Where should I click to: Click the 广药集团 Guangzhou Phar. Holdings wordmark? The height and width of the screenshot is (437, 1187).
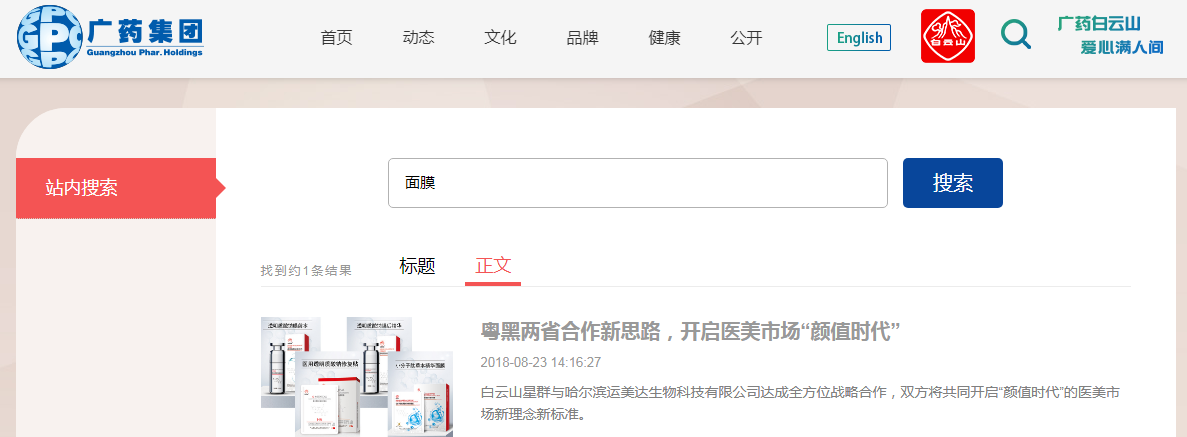(x=145, y=38)
